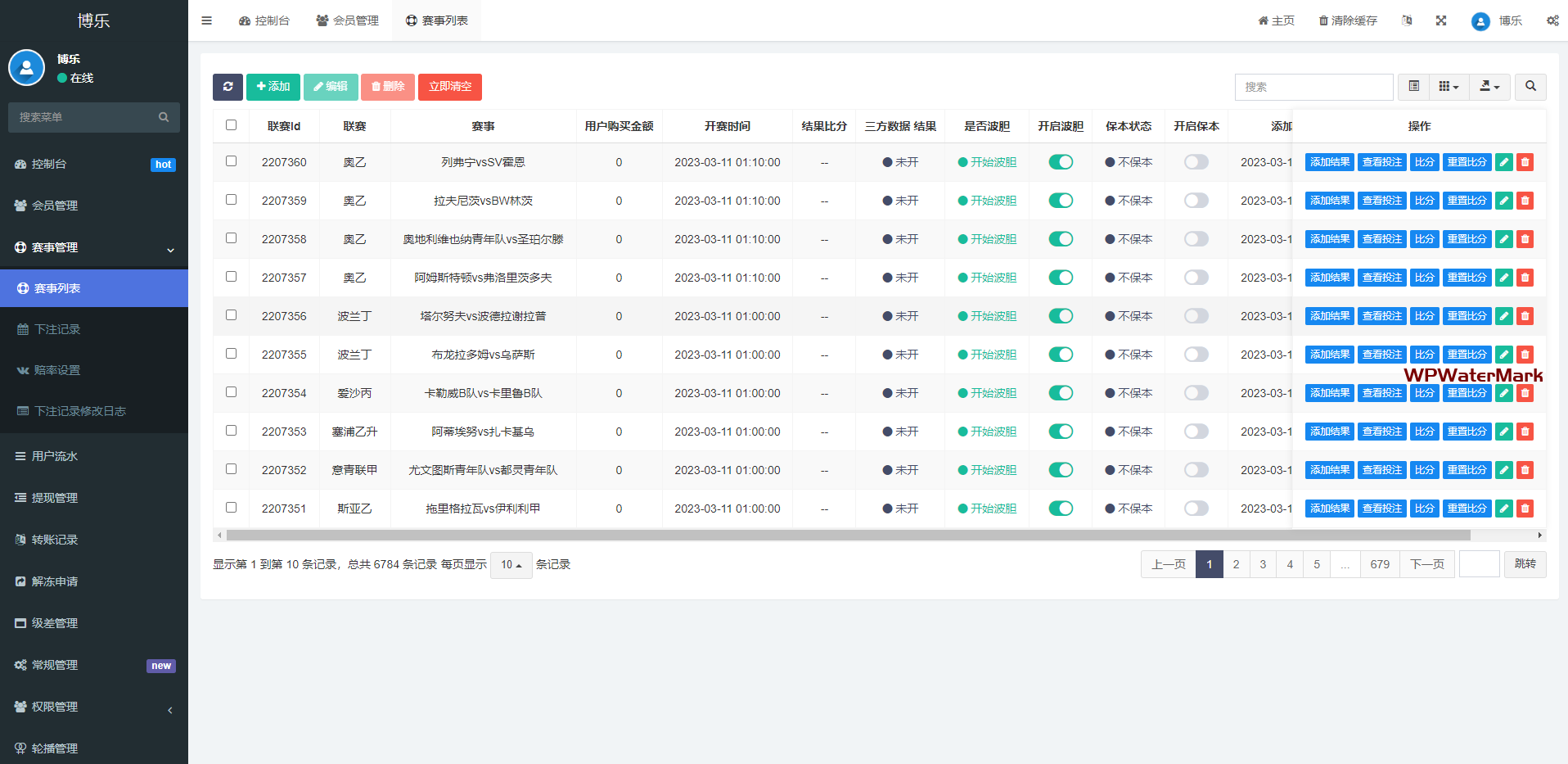Go to the 下一页 next page
The width and height of the screenshot is (1568, 764).
click(1427, 564)
